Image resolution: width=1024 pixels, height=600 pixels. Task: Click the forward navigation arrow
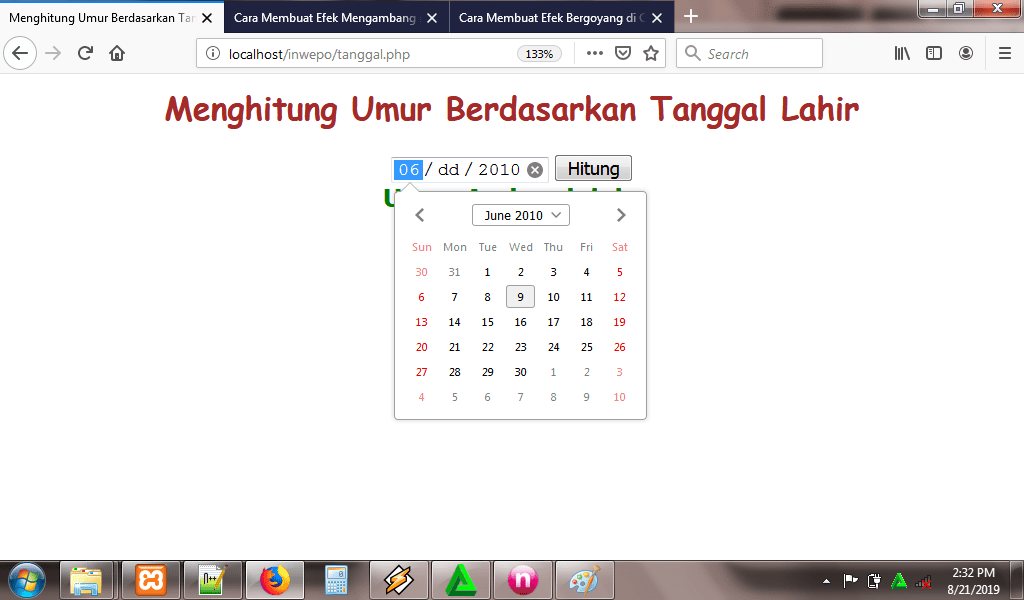[x=53, y=54]
